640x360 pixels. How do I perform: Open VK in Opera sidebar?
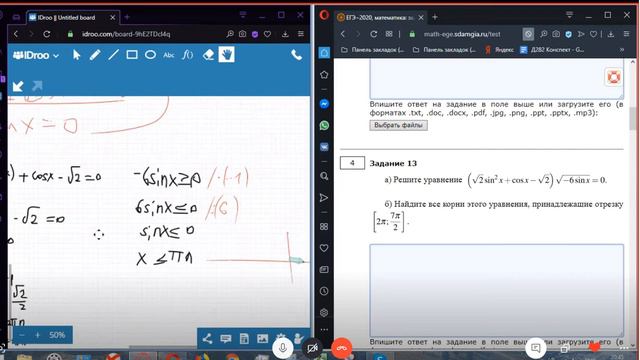324,147
